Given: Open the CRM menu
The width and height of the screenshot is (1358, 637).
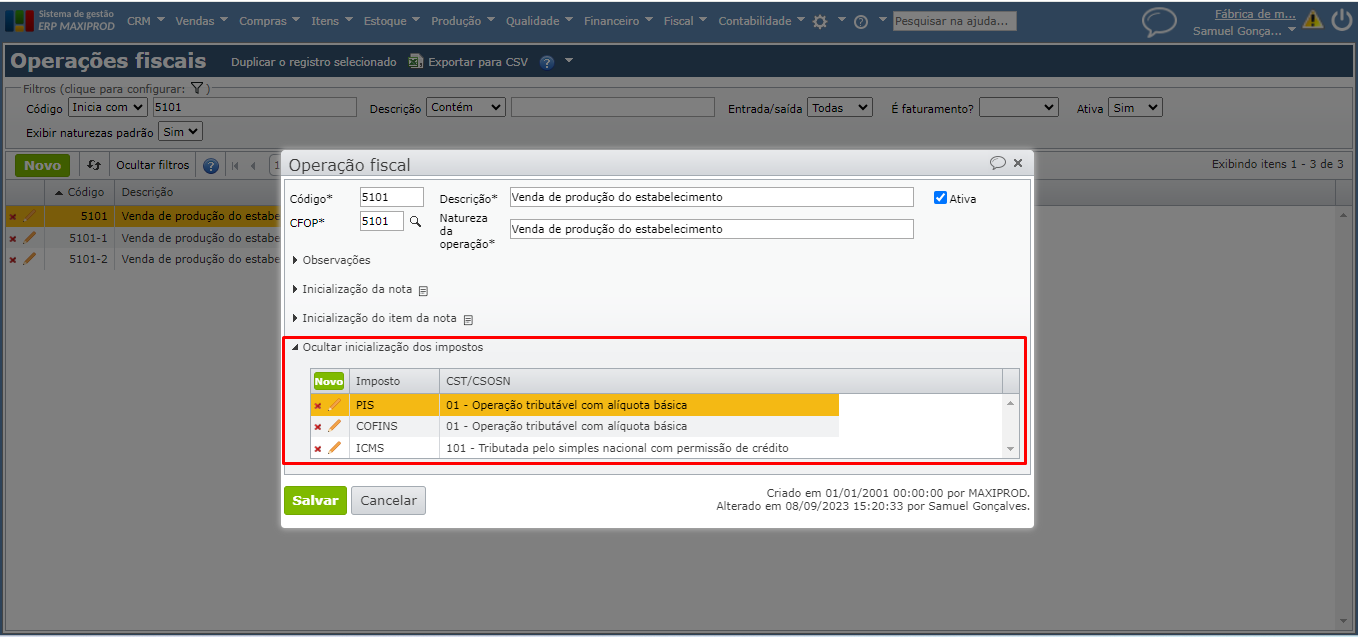Looking at the screenshot, I should (146, 21).
